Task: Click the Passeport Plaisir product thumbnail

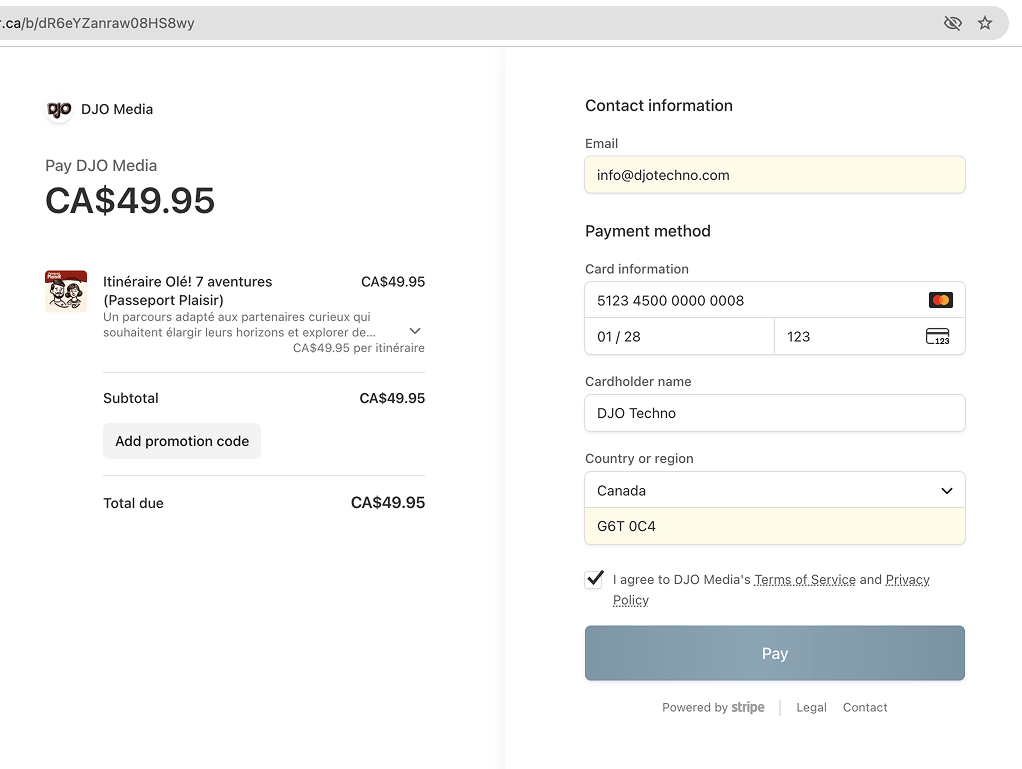Action: (66, 291)
